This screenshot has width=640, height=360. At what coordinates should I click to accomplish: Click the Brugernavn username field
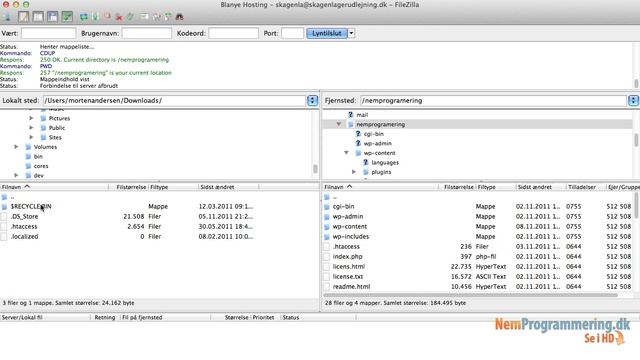pyautogui.click(x=147, y=33)
